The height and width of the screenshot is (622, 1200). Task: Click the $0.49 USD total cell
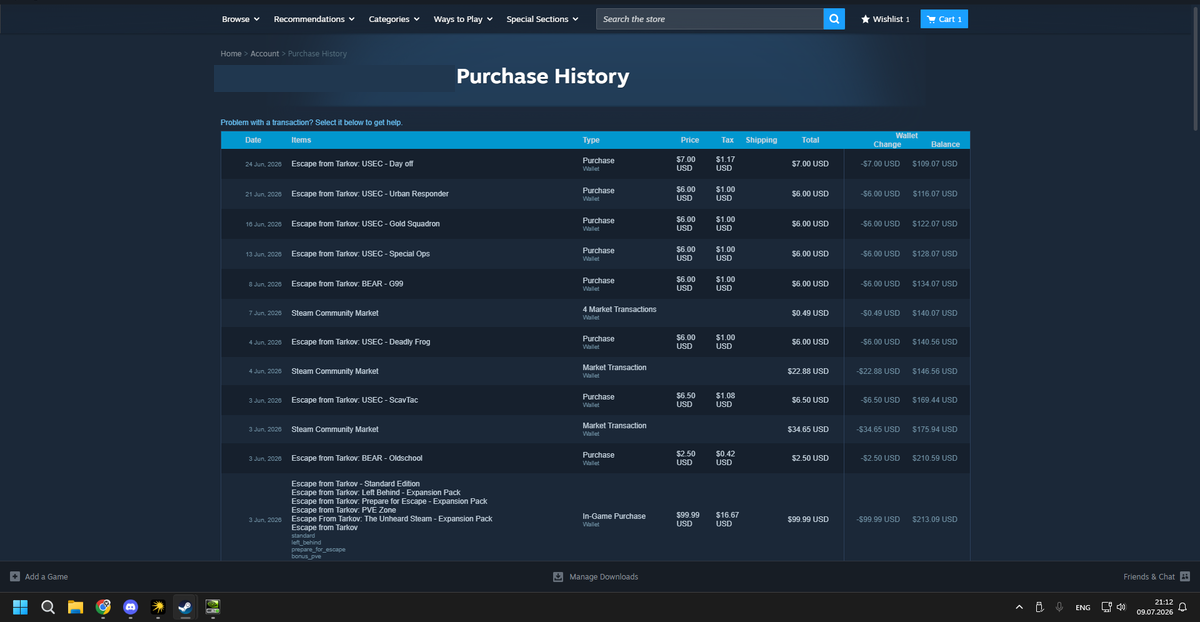click(810, 313)
